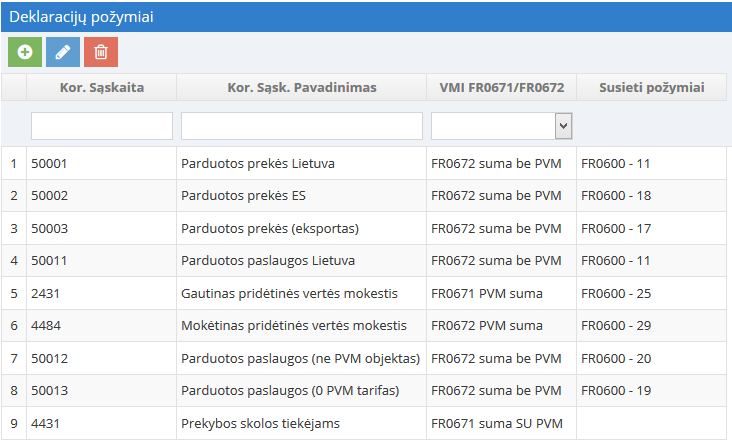Sort by Kor. Sąsk. Pavadinimas column header

pyautogui.click(x=301, y=88)
